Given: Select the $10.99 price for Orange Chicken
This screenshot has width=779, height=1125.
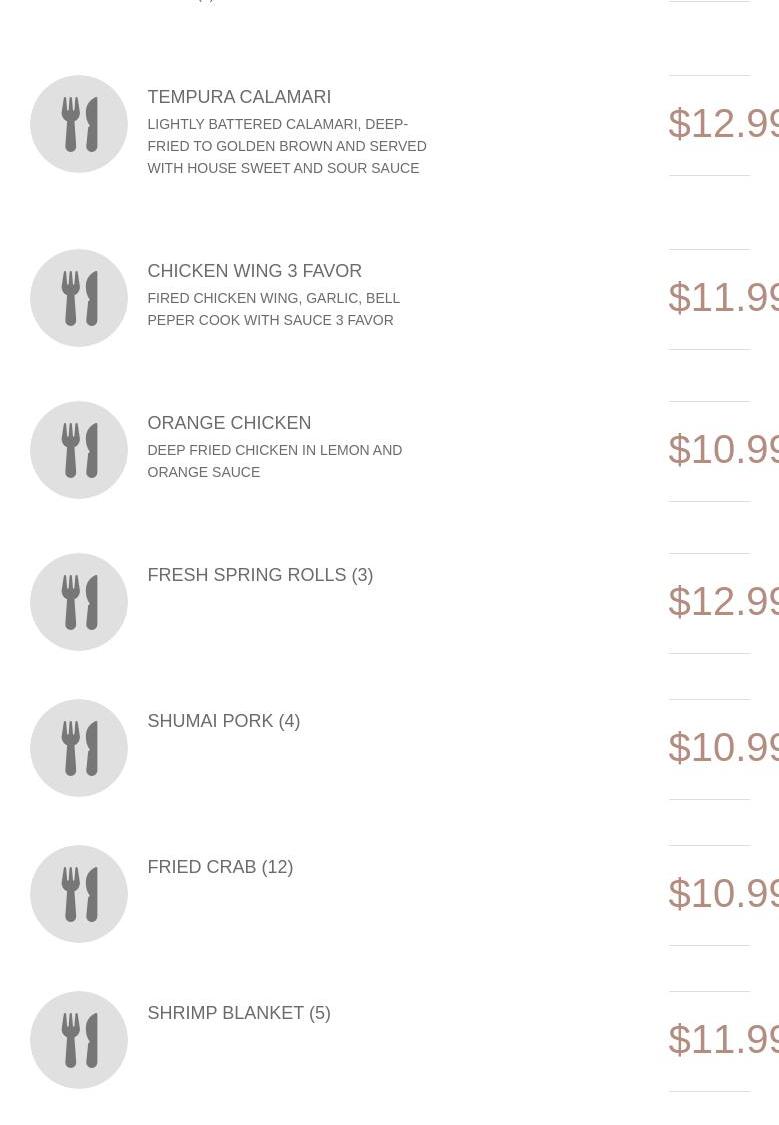Looking at the screenshot, I should click(x=723, y=449).
